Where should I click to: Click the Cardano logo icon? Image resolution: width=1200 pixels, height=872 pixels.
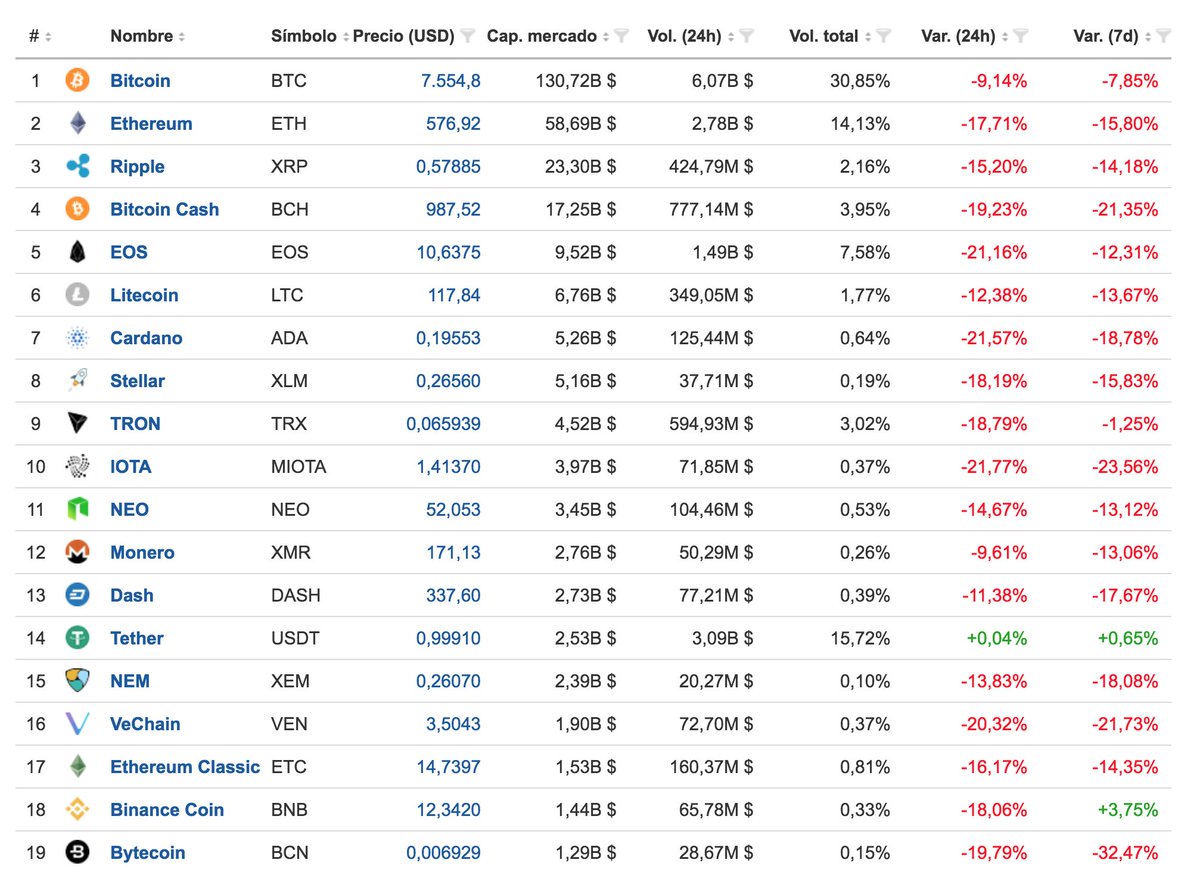pyautogui.click(x=77, y=338)
